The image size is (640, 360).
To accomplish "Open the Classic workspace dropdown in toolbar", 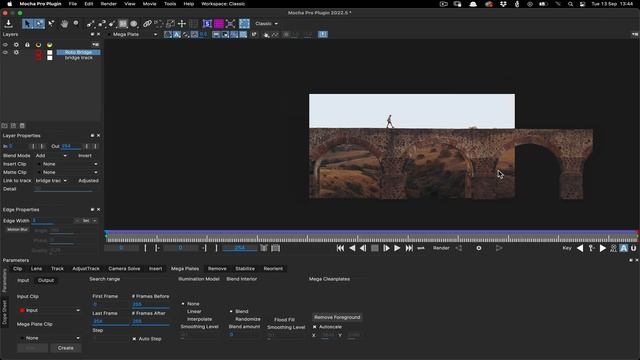I will [x=267, y=24].
